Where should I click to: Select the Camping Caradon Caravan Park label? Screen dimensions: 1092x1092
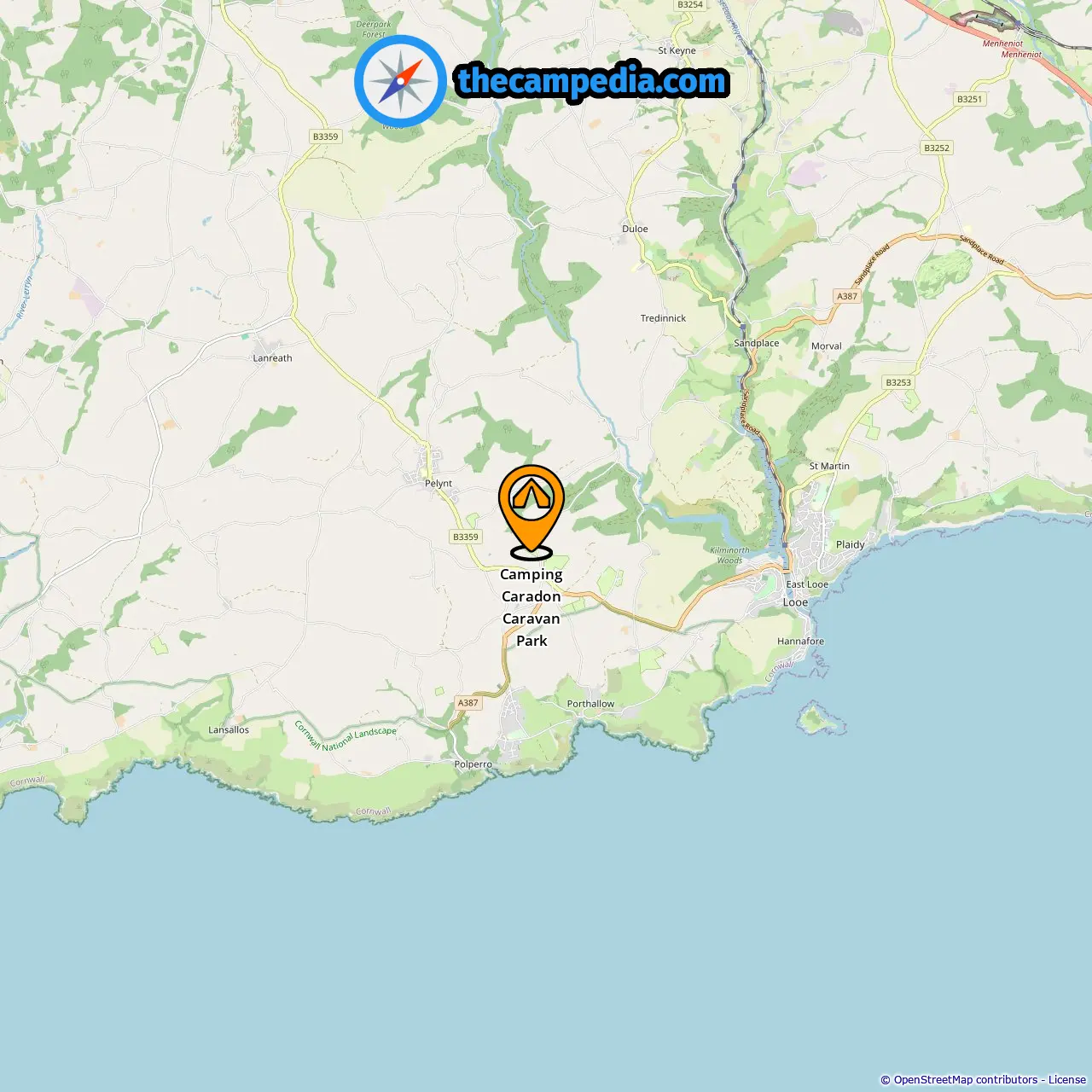(531, 607)
